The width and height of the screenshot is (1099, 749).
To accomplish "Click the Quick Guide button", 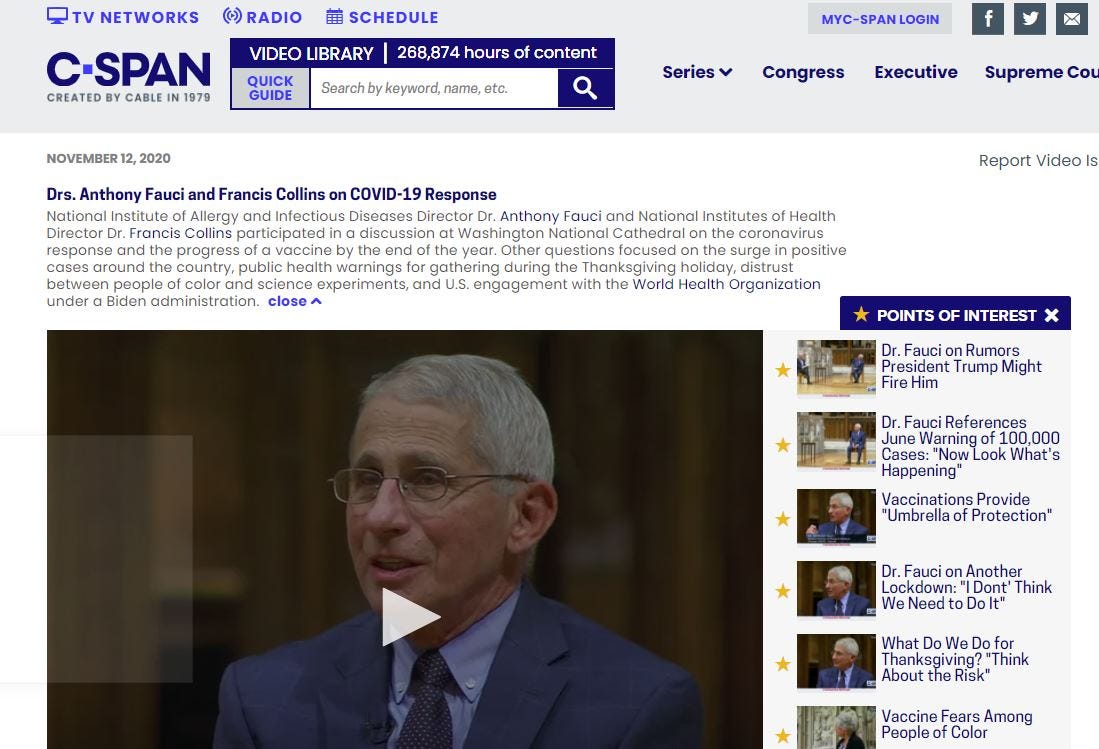I will coord(270,88).
